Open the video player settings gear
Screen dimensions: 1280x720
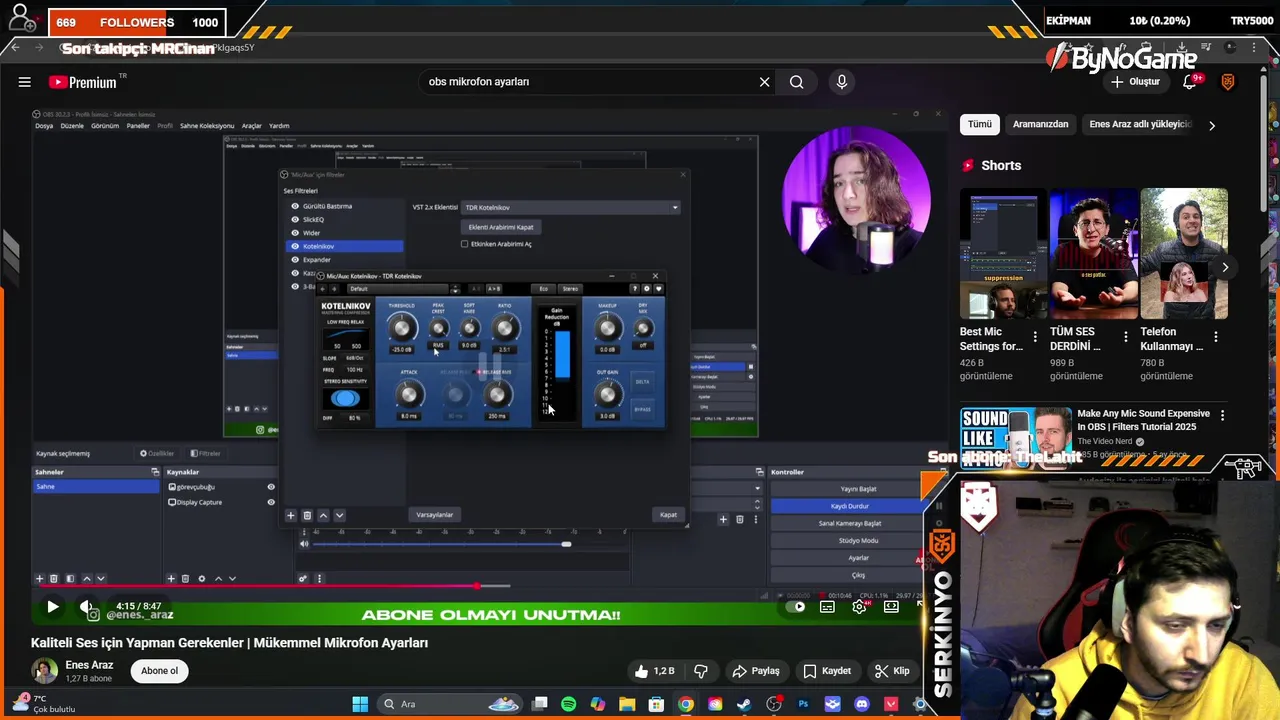(859, 606)
